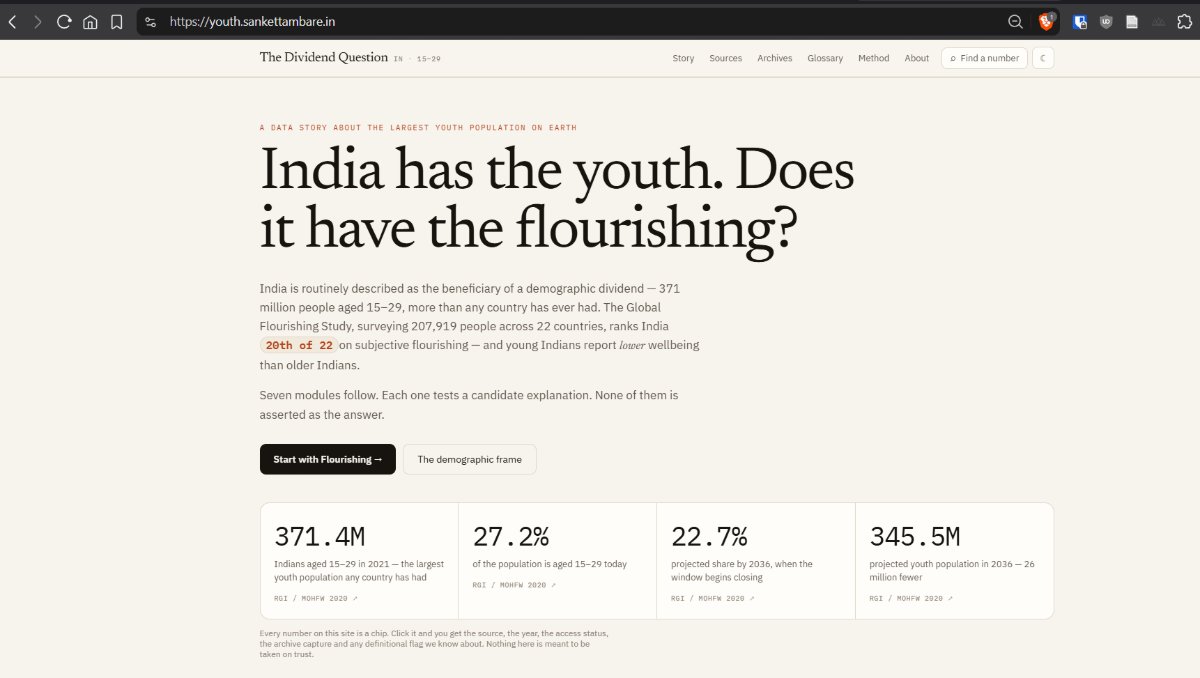Click The demographic frame button
1200x678 pixels.
tap(470, 459)
